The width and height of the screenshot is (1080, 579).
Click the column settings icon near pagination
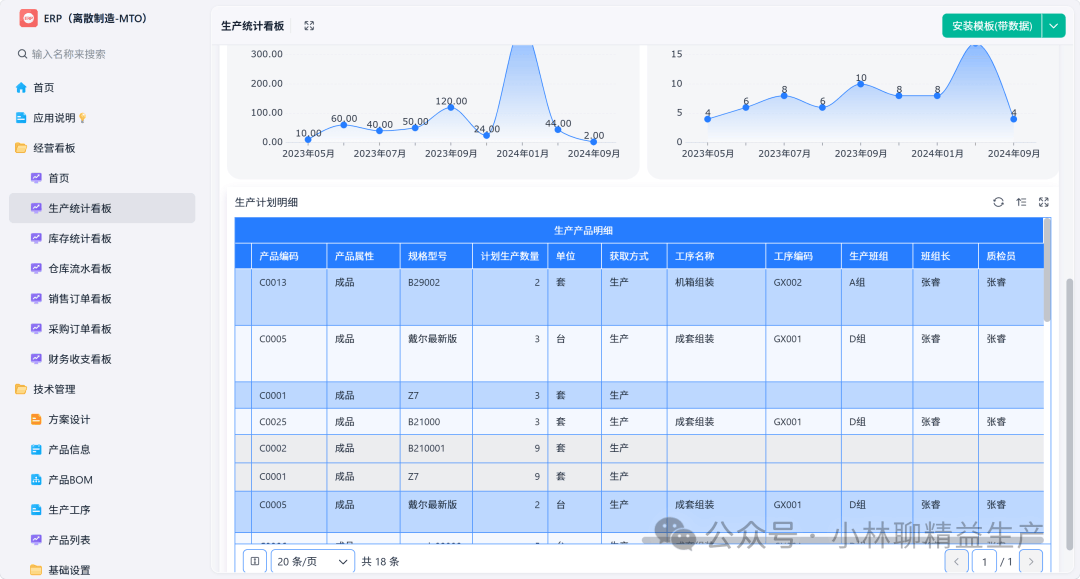coord(255,561)
